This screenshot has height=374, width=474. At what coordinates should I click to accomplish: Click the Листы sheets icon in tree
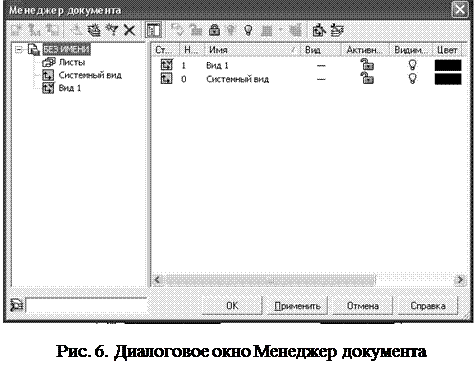(49, 62)
